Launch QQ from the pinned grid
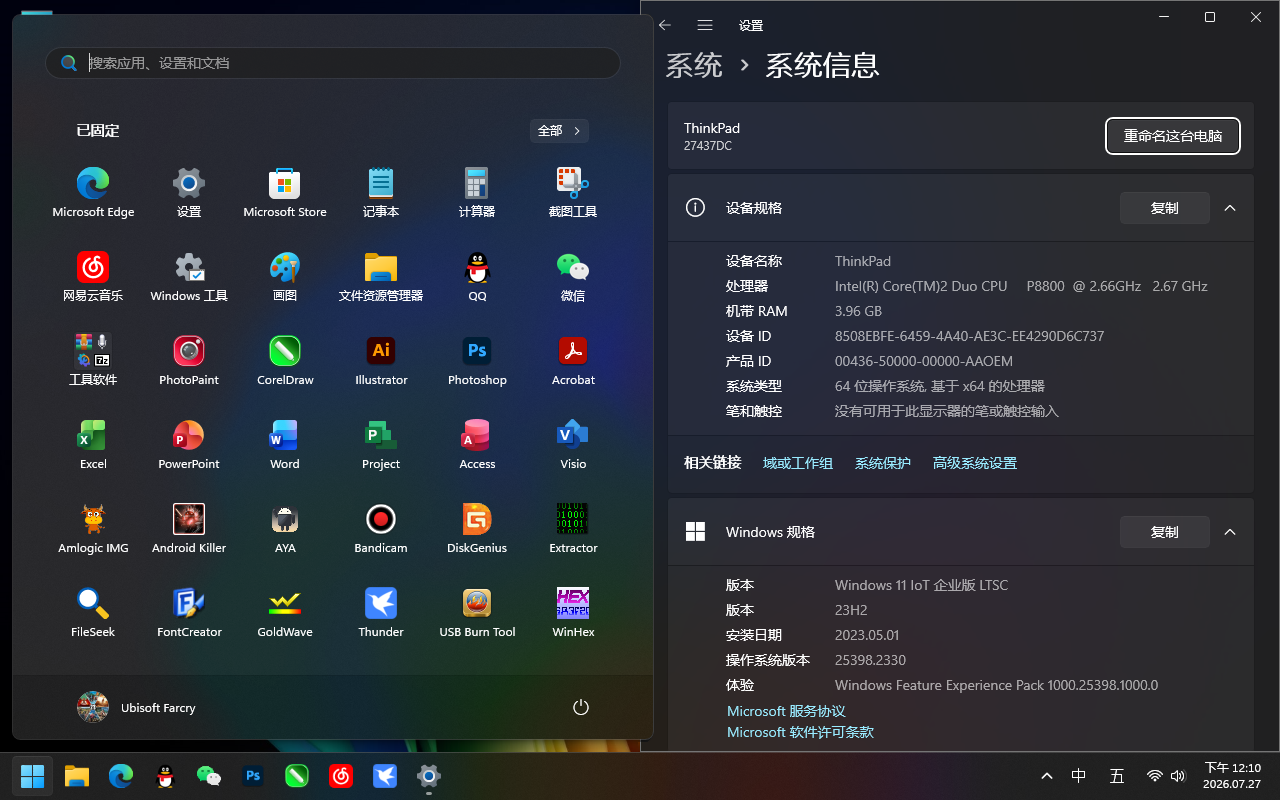 pos(477,276)
